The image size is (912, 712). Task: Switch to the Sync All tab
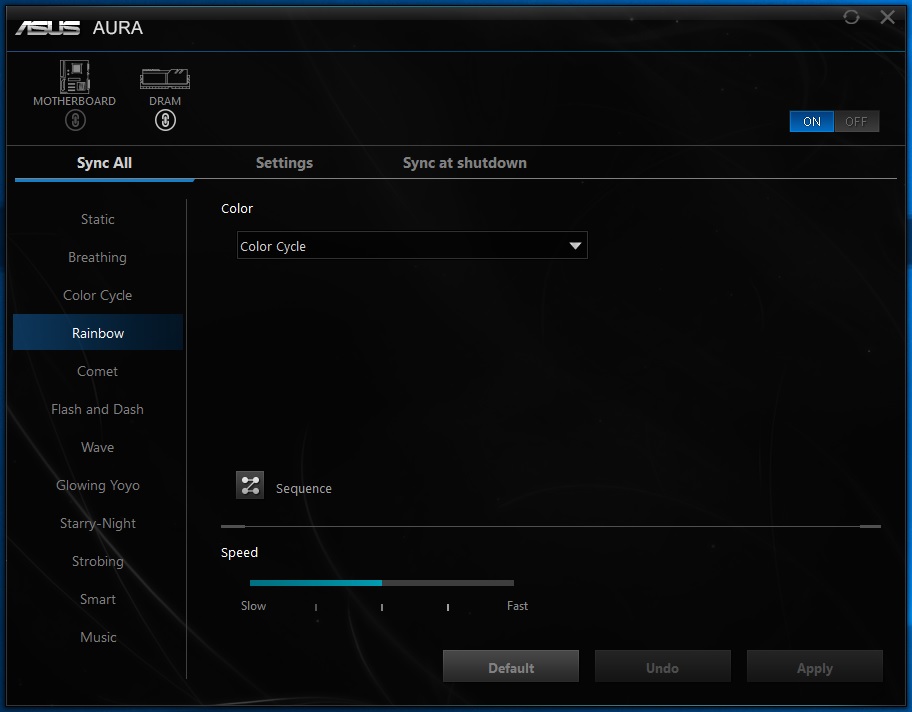[x=104, y=163]
